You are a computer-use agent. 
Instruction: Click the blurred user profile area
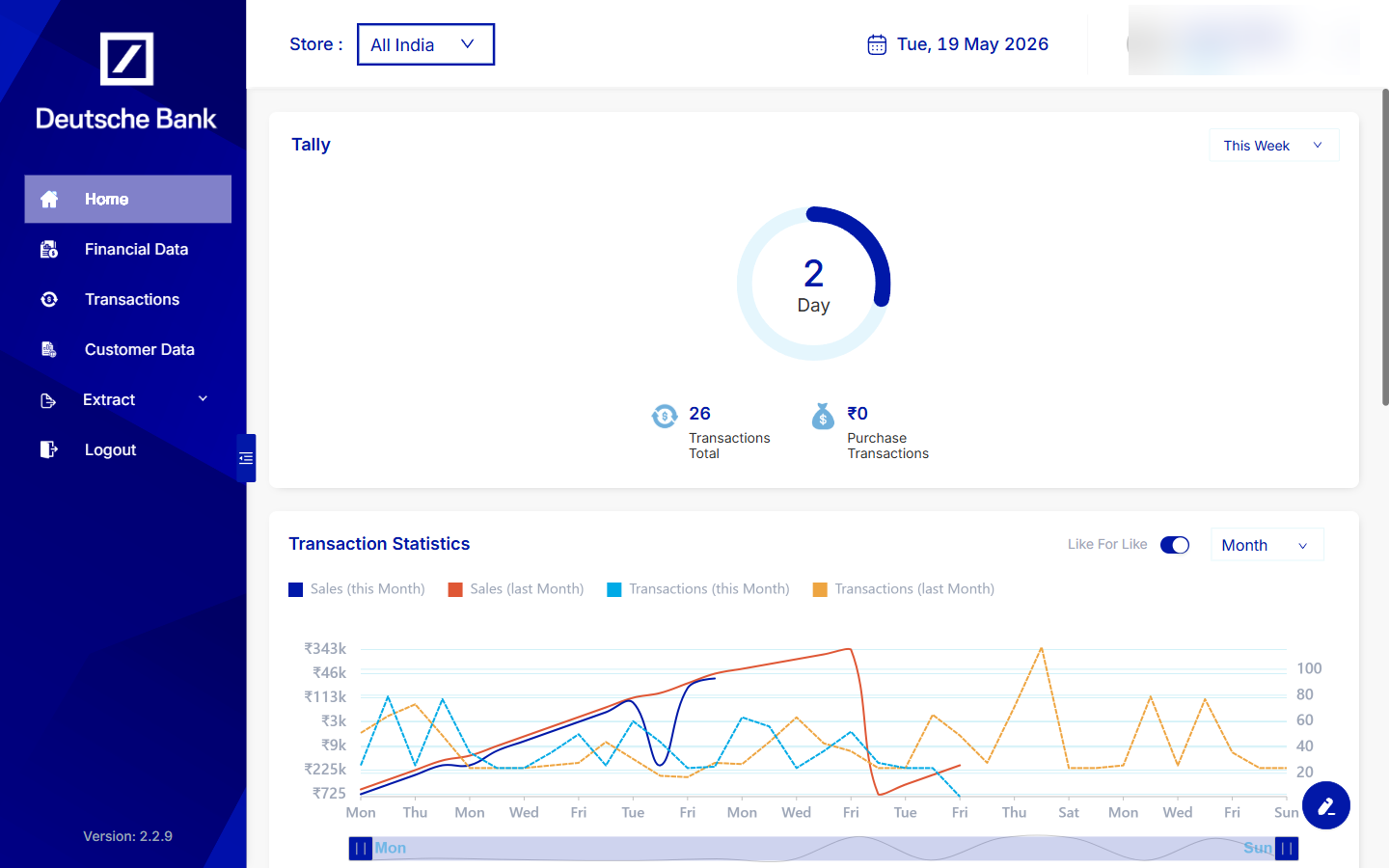pos(1242,41)
